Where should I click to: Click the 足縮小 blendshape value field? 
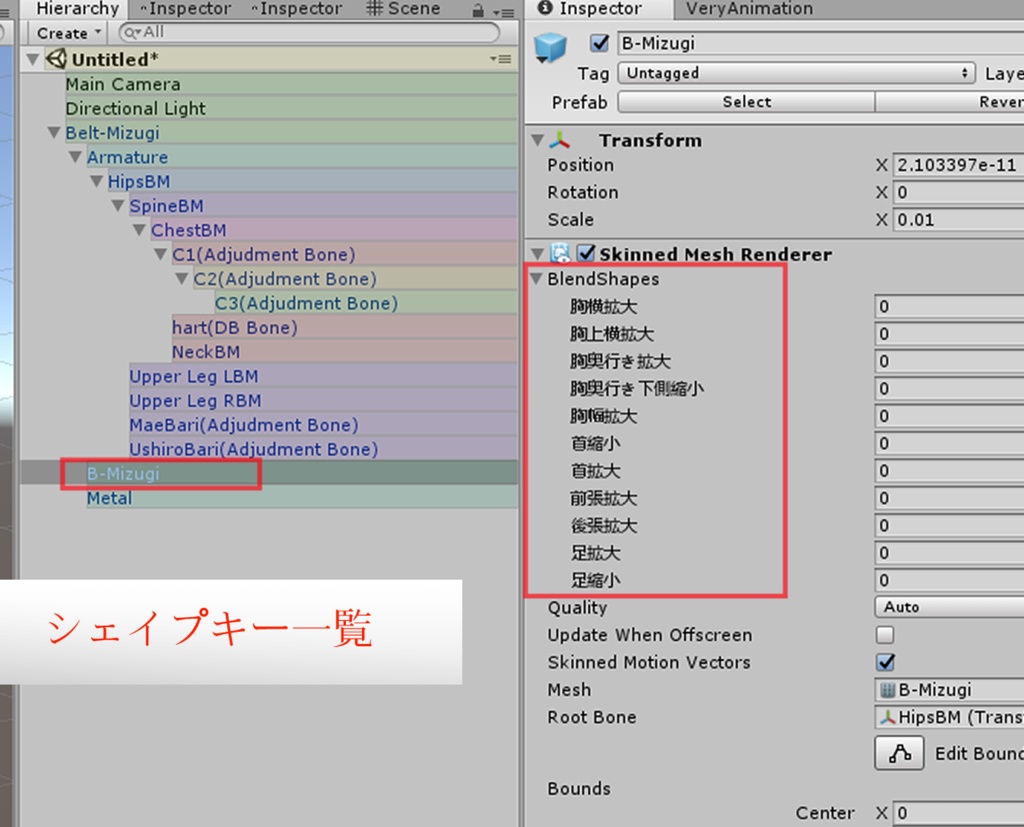950,580
